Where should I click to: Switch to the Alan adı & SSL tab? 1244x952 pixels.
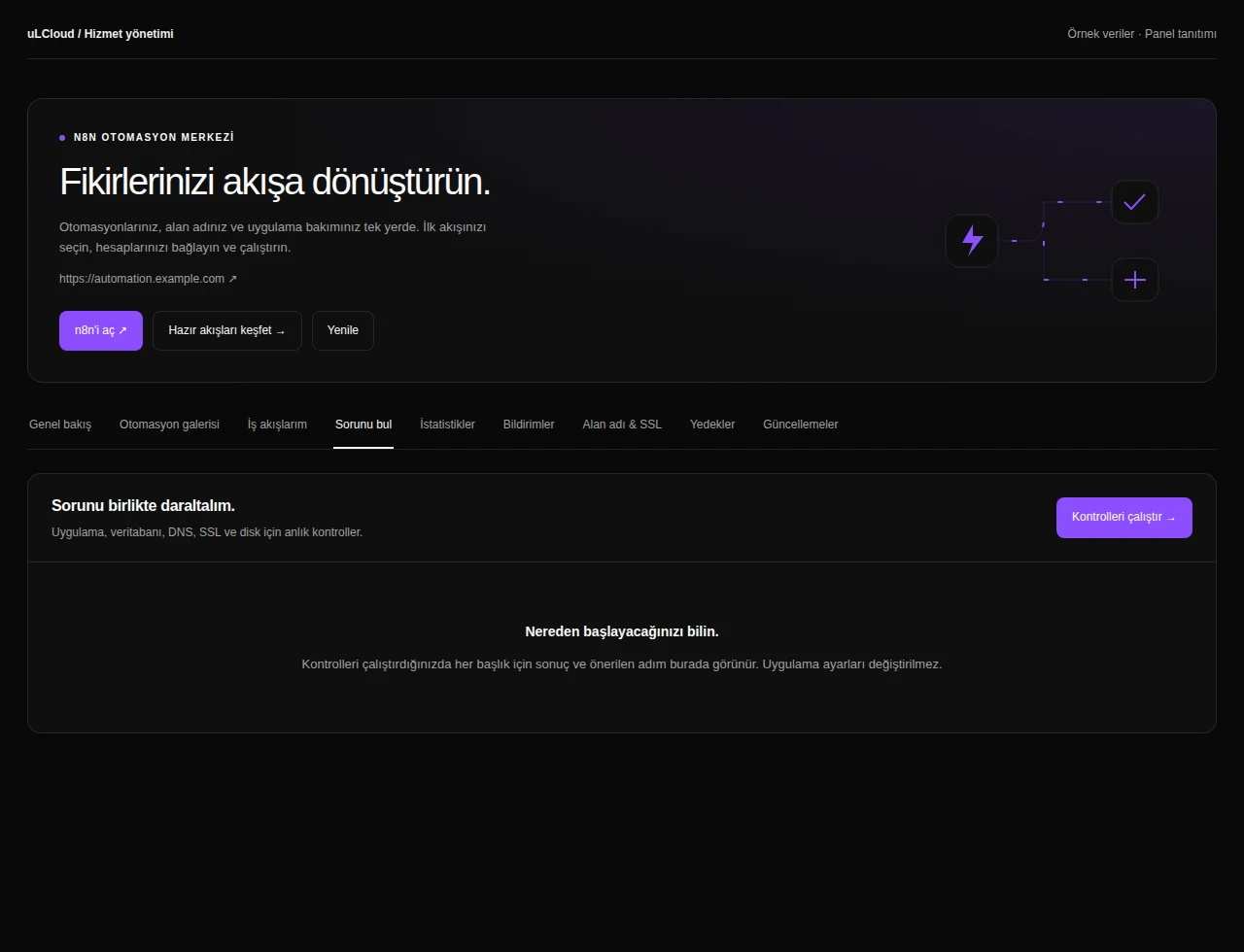coord(622,425)
